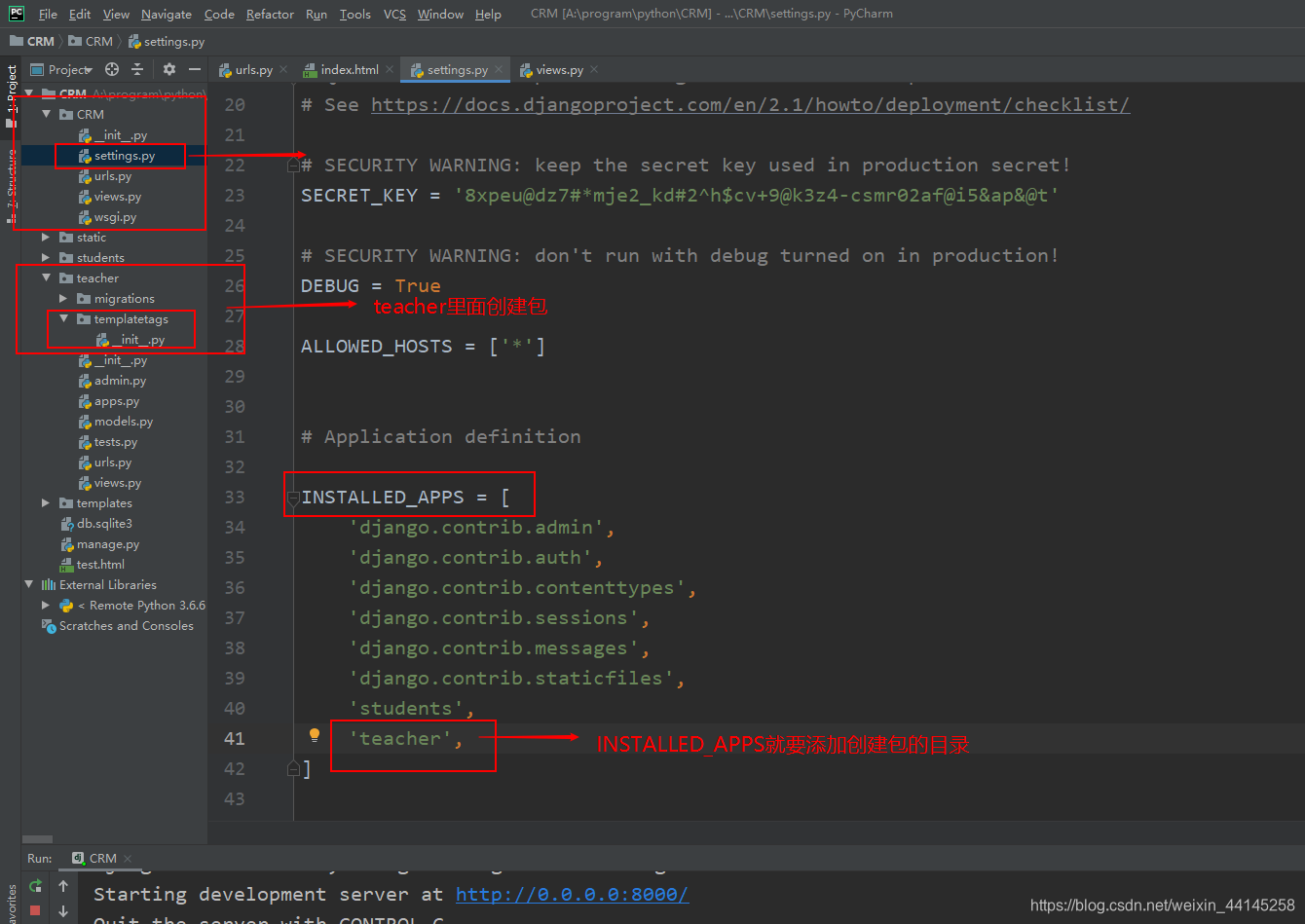Screen dimensions: 1305x924
Task: Close the views.py editor tab
Action: [x=594, y=69]
